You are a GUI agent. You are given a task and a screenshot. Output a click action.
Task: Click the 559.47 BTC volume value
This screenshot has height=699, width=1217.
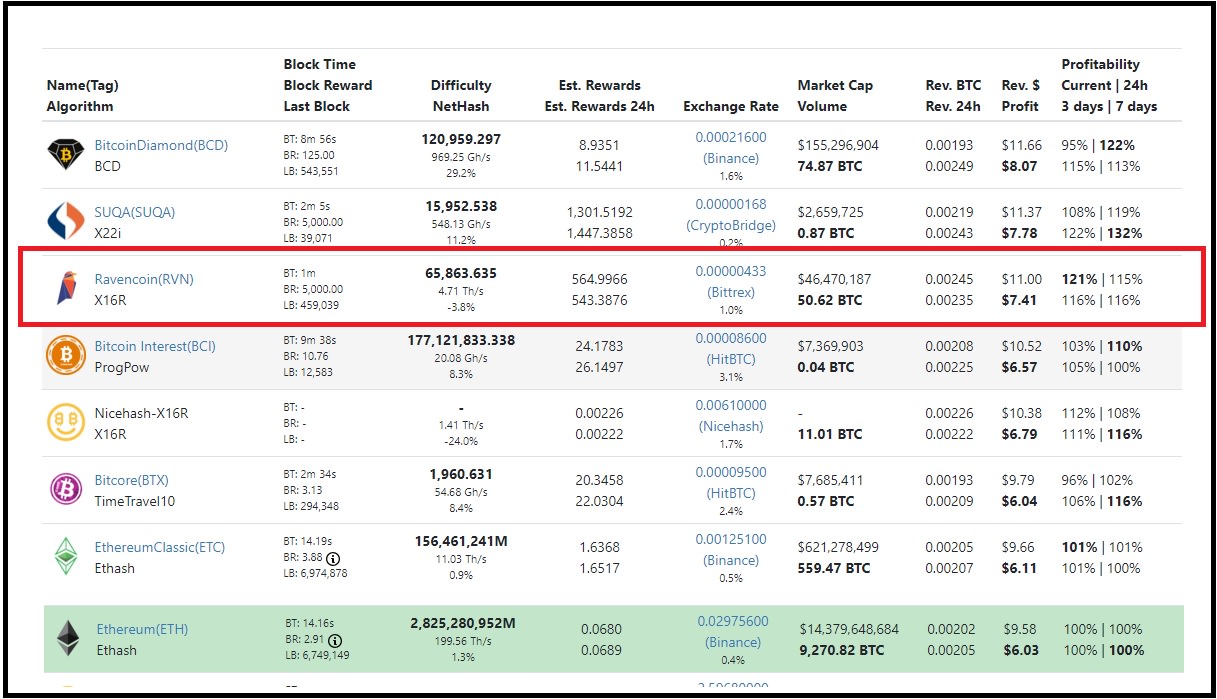(833, 568)
